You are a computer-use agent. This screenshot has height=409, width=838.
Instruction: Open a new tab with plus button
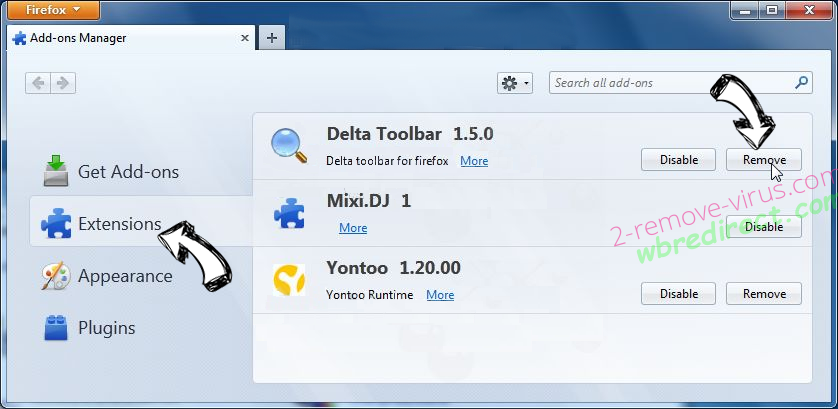click(271, 38)
